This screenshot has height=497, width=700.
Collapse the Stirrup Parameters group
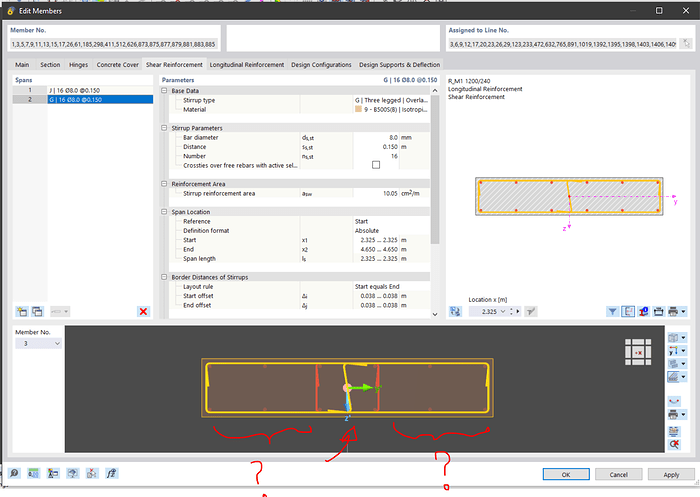pyautogui.click(x=164, y=128)
